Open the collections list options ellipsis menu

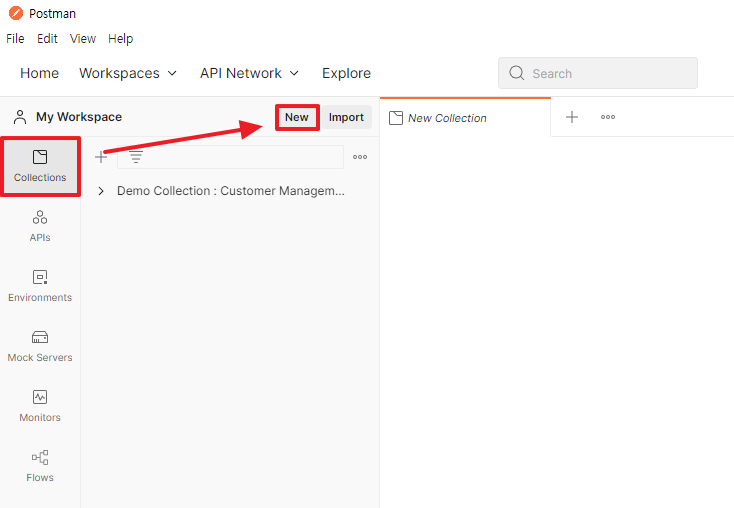point(360,157)
